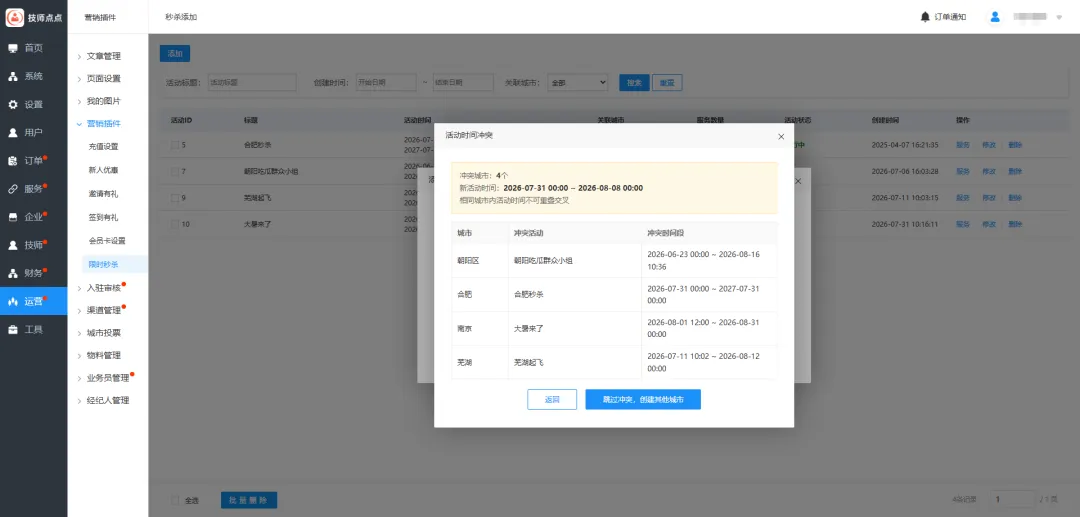Expand 业务员管理 menu group
The image size is (1080, 517).
pyautogui.click(x=107, y=378)
